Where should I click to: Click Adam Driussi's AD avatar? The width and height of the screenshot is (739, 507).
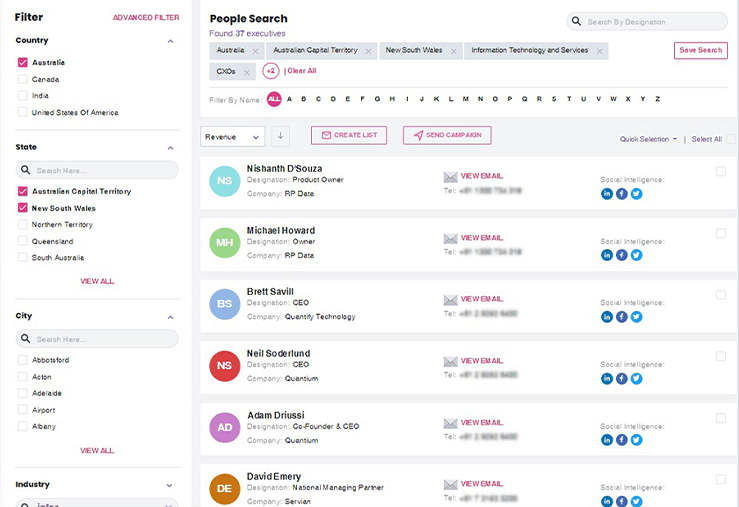(224, 427)
